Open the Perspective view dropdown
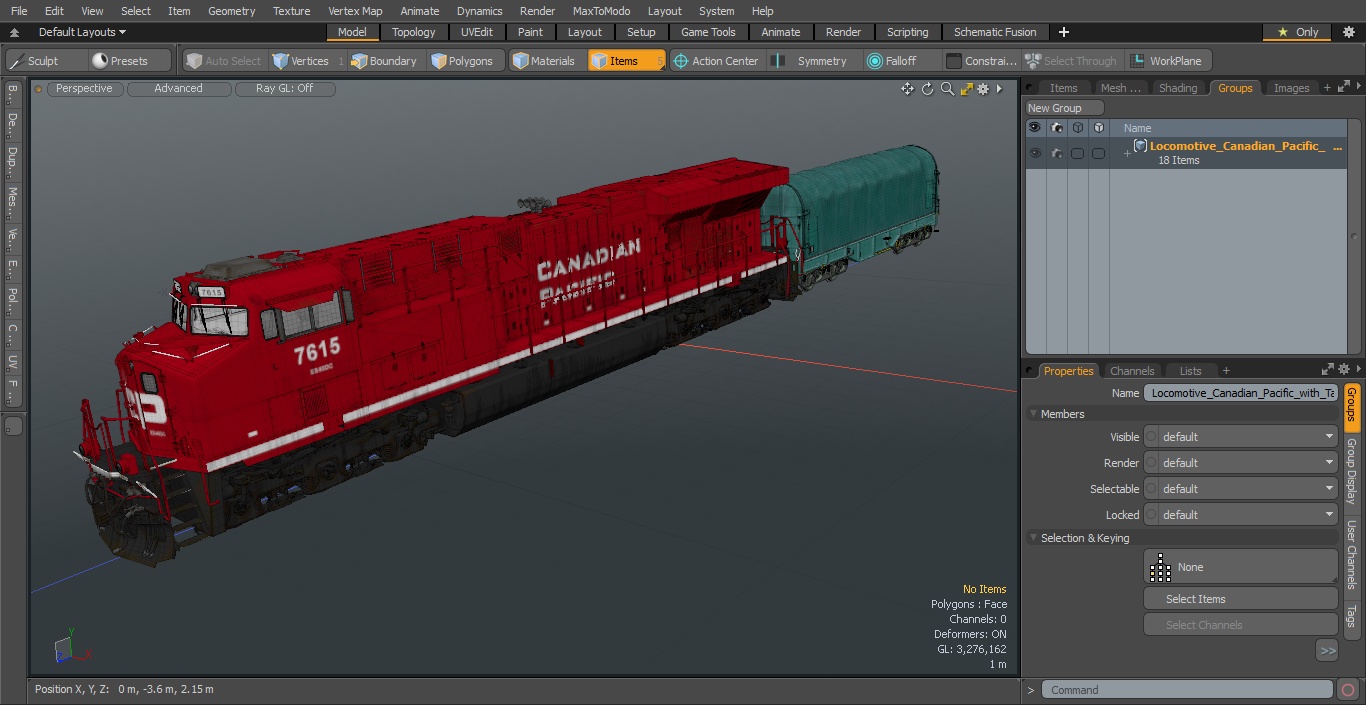The width and height of the screenshot is (1366, 705). 85,89
